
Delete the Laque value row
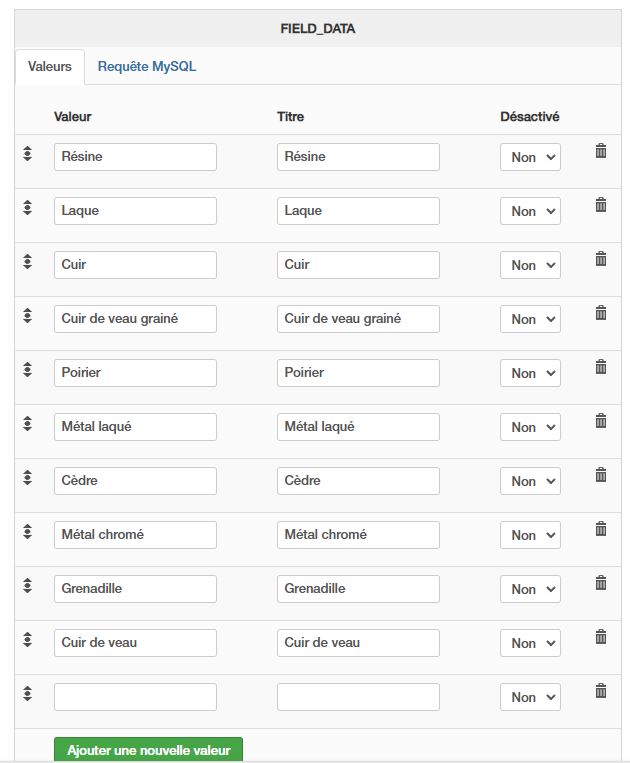point(601,205)
